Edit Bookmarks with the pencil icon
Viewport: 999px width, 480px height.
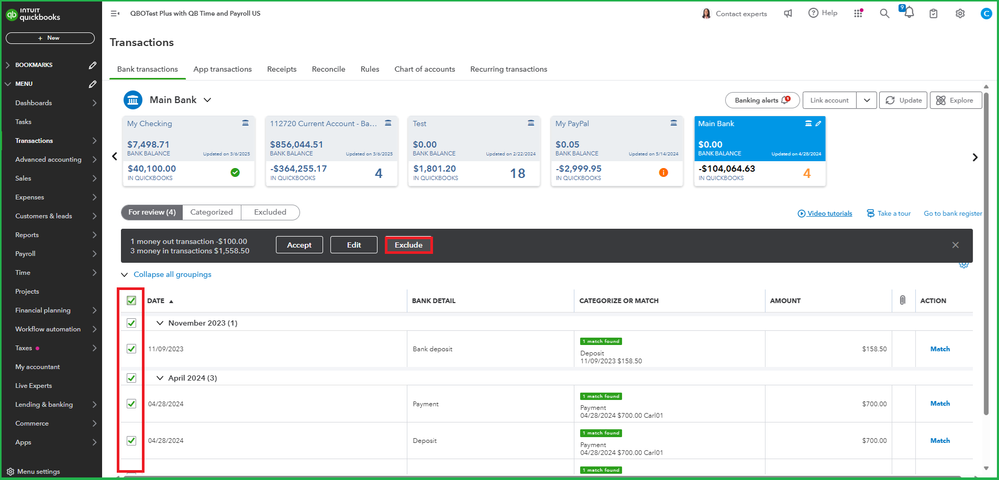pyautogui.click(x=92, y=65)
